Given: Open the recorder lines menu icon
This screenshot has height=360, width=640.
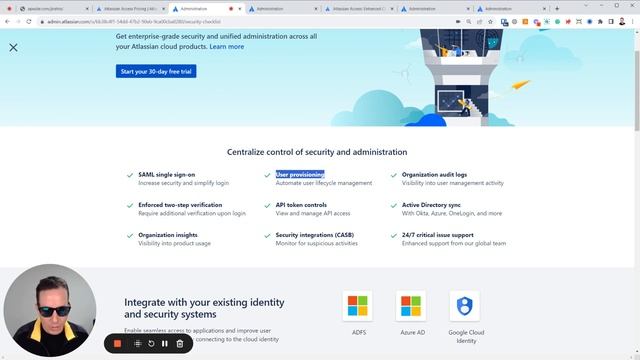Looking at the screenshot, I should click(x=138, y=344).
